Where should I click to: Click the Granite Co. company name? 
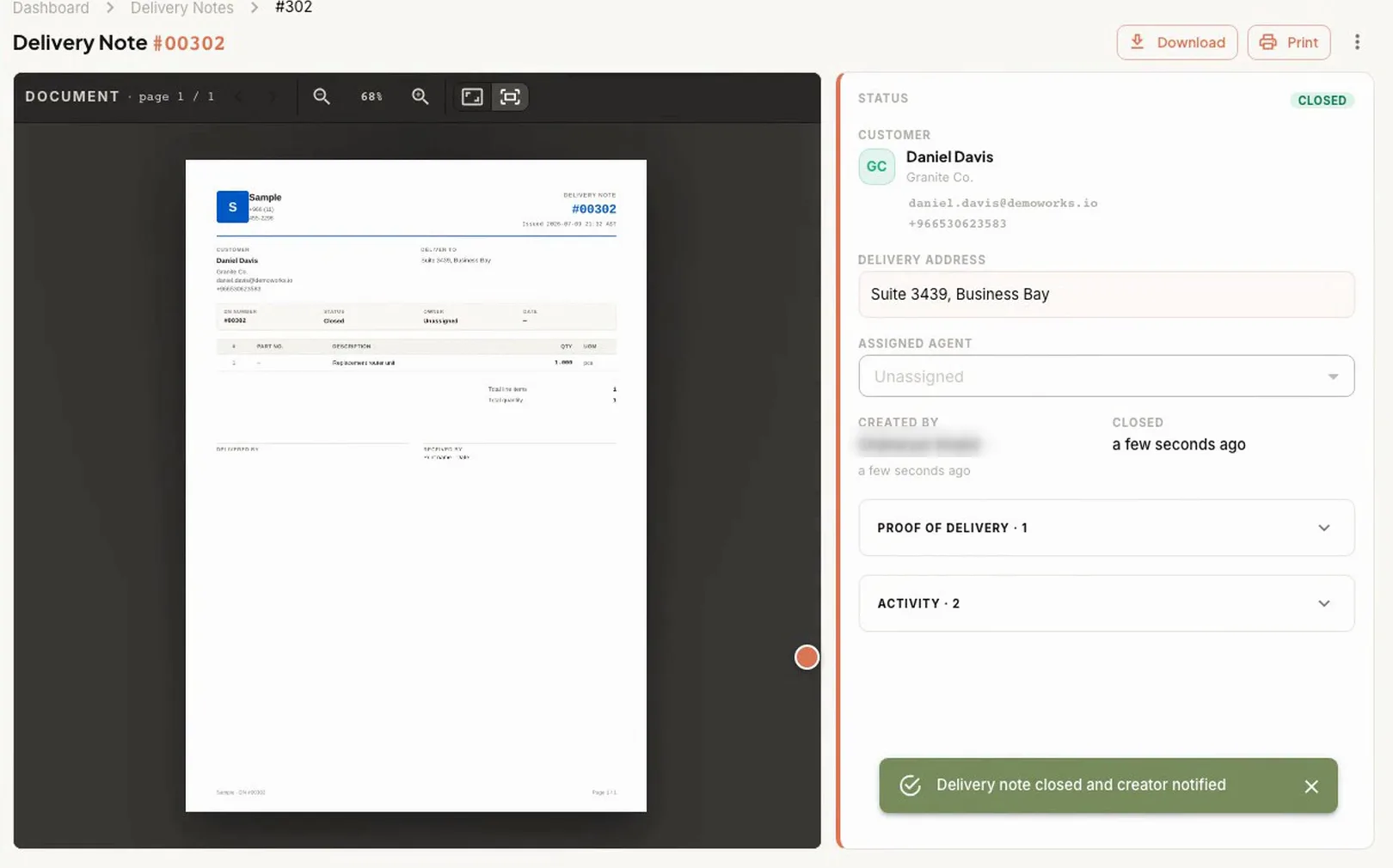click(x=939, y=177)
